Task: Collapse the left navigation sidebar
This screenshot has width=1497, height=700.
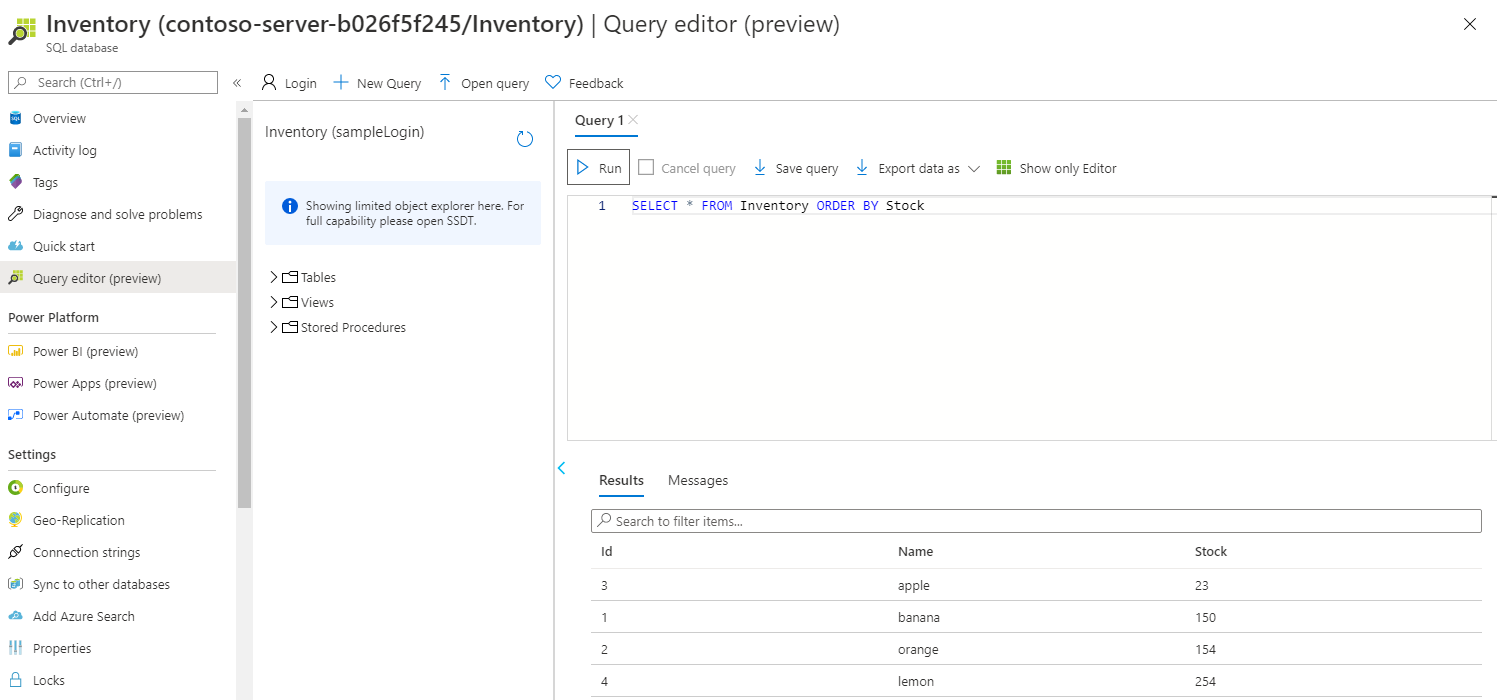Action: 237,83
